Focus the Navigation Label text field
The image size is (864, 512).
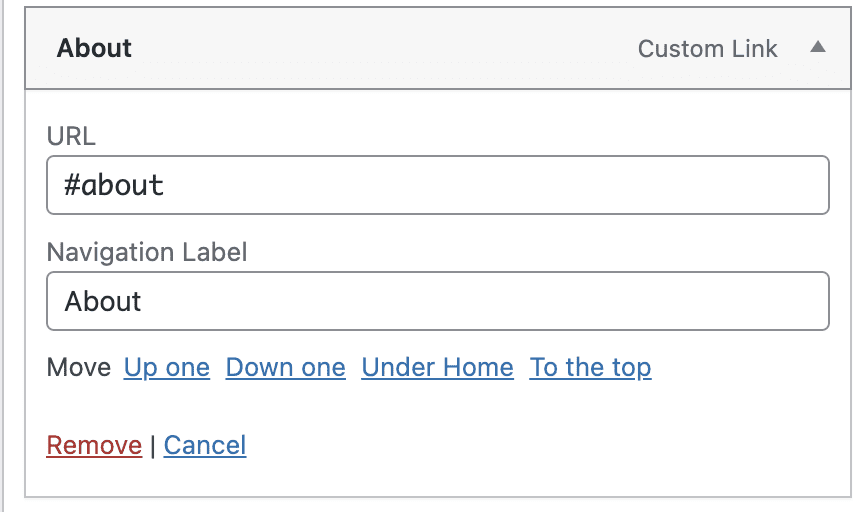[438, 301]
